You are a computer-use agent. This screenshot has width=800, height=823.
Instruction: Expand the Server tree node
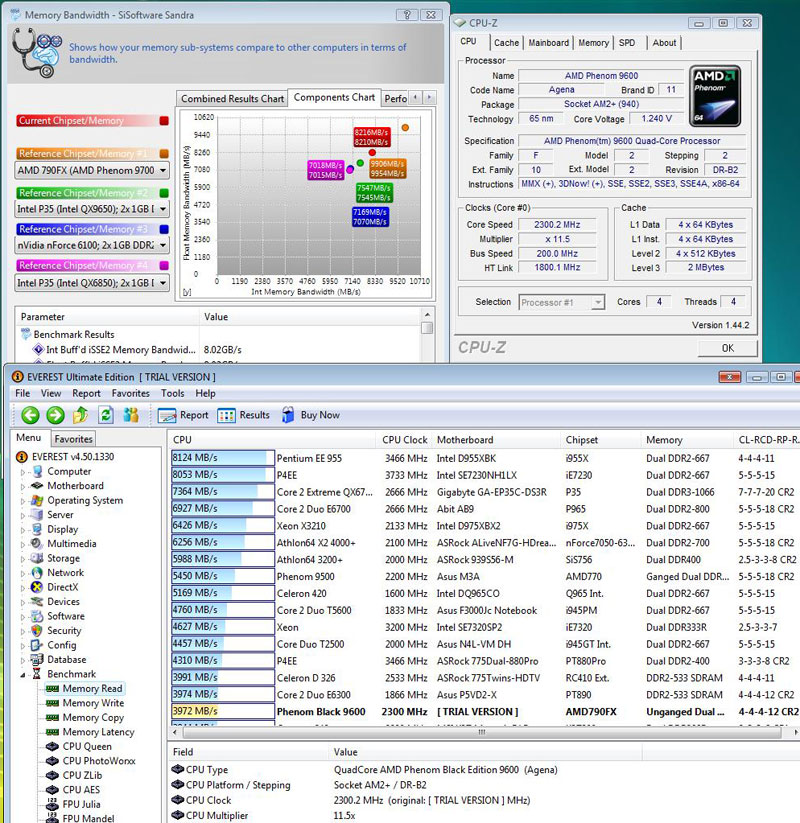(23, 515)
